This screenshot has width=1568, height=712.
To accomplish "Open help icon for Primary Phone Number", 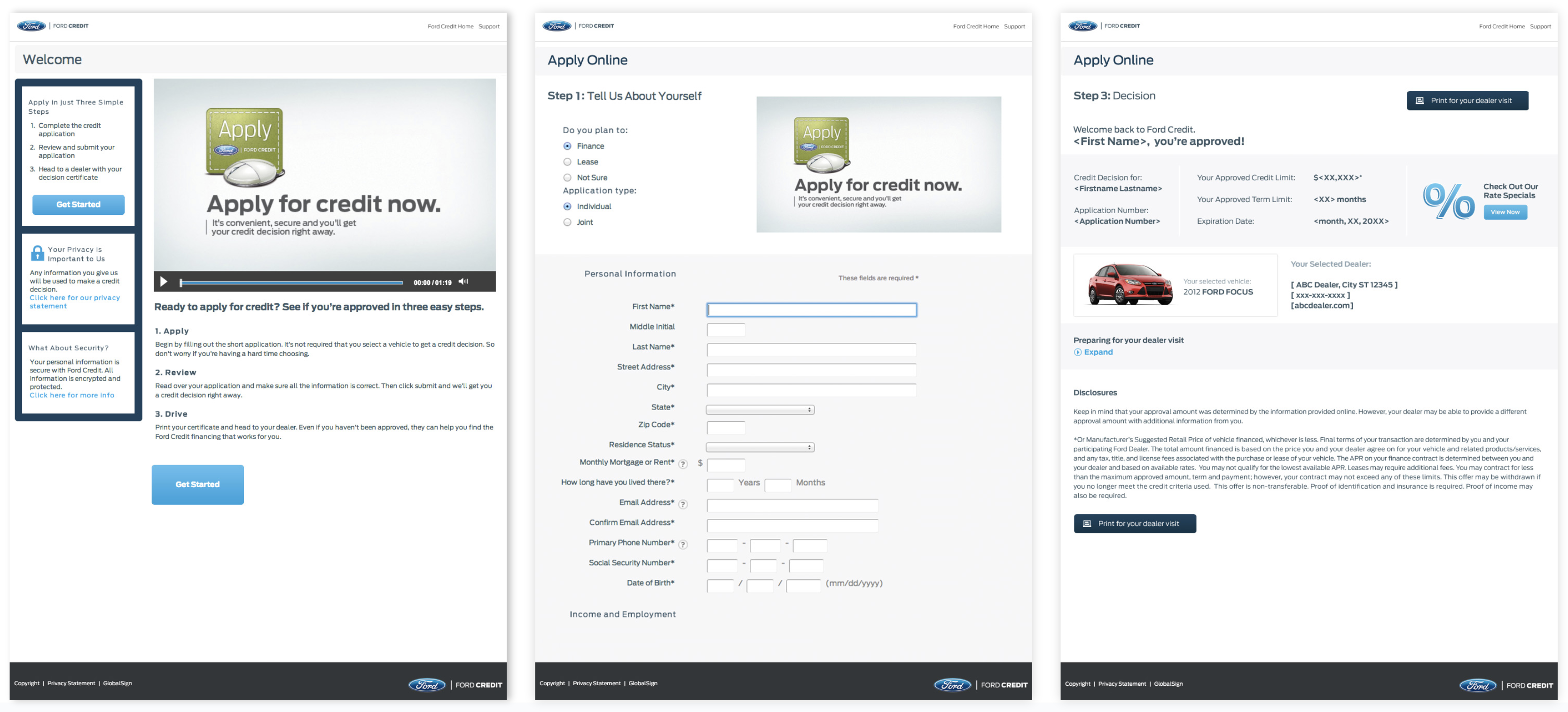I will click(x=683, y=545).
